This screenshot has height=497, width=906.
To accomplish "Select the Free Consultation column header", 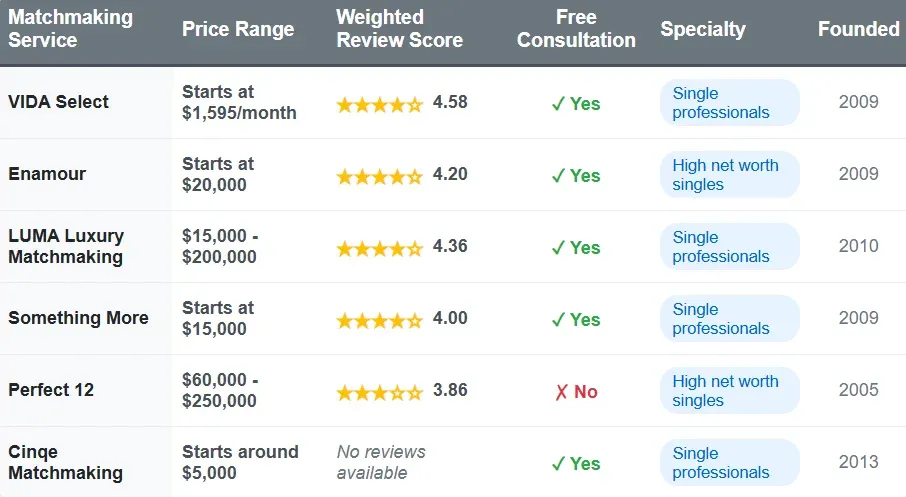I will [576, 29].
